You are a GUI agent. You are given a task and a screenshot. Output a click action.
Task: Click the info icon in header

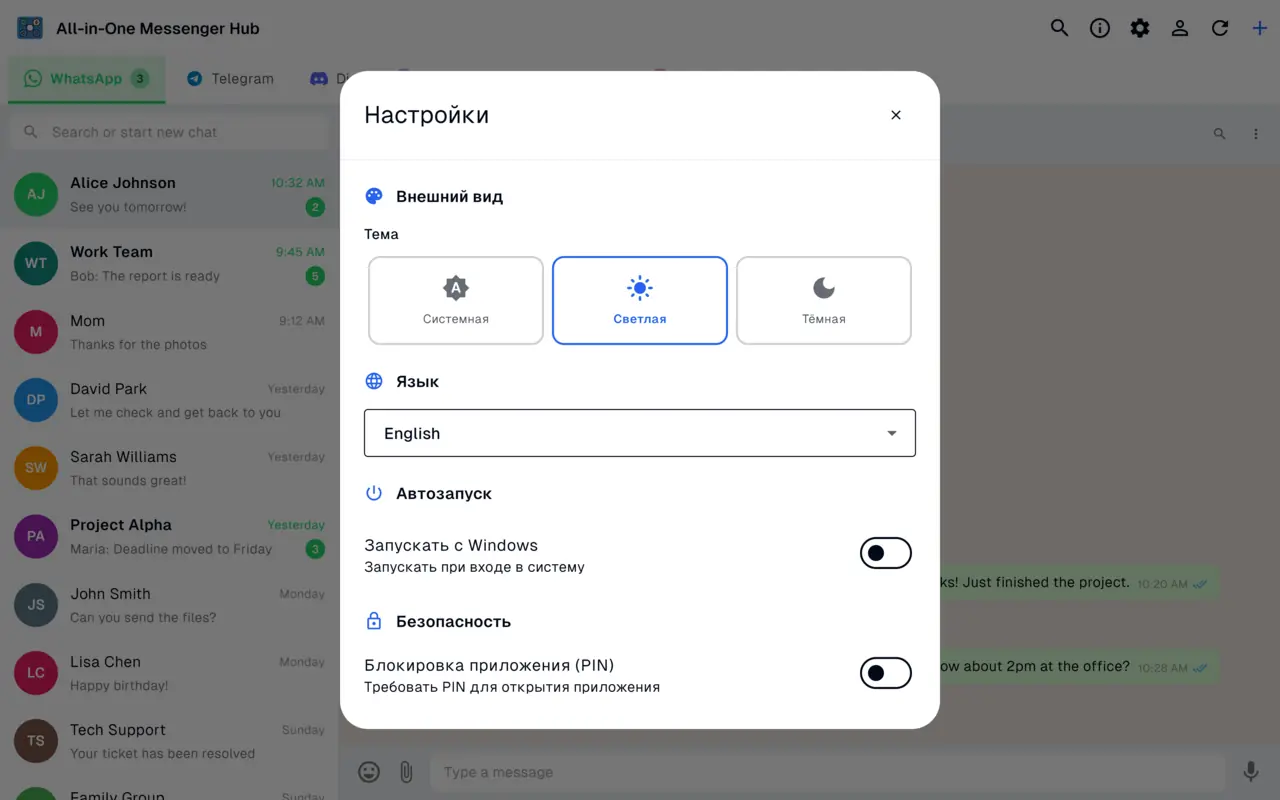(x=1100, y=28)
